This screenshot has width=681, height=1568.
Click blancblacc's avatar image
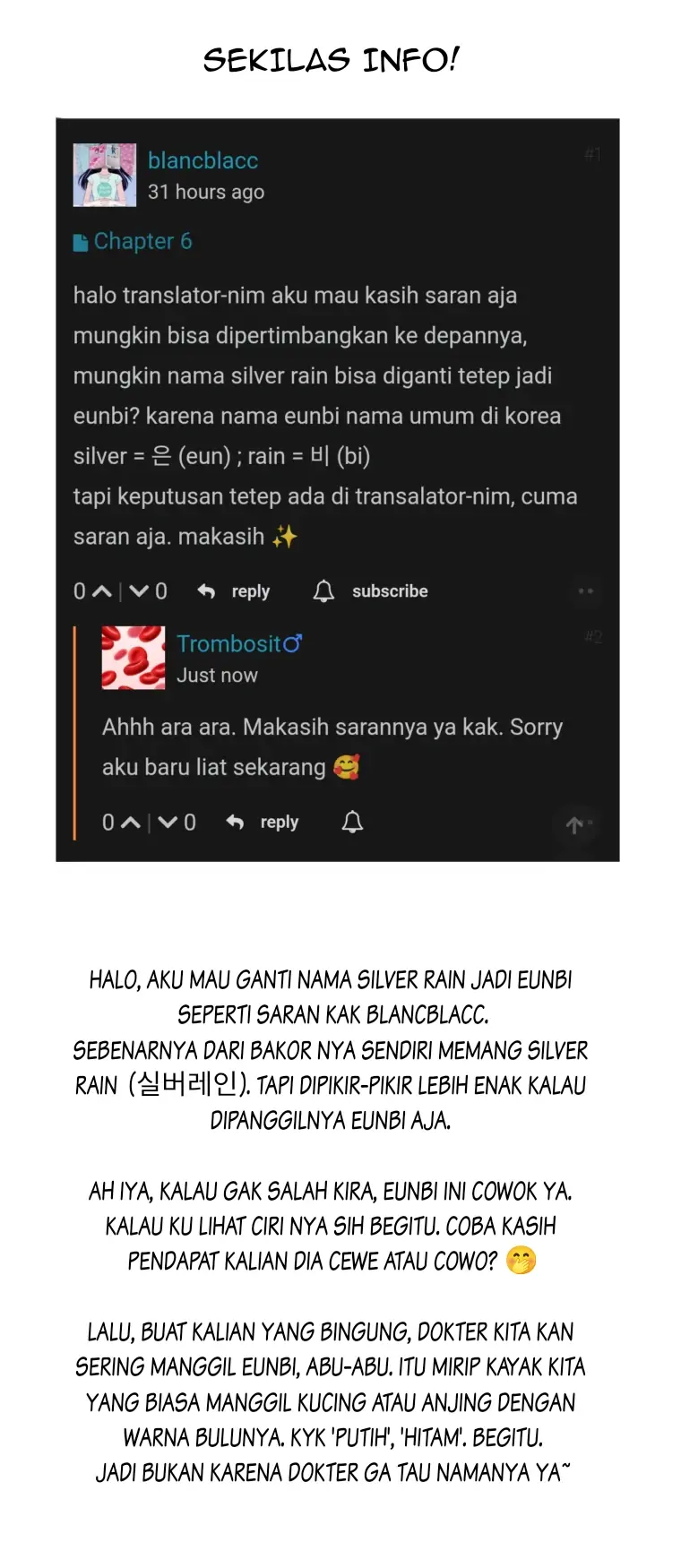(105, 175)
